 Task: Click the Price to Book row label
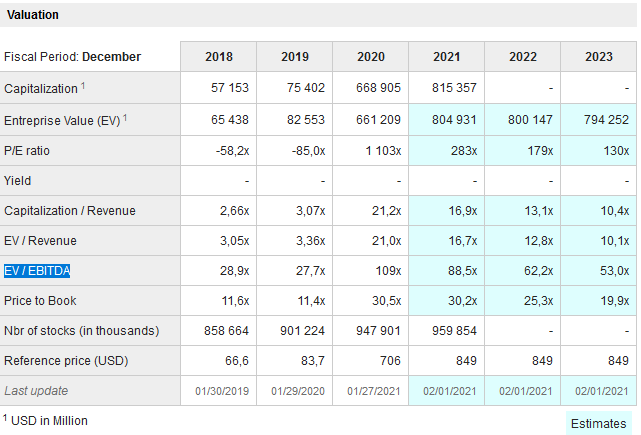click(40, 301)
